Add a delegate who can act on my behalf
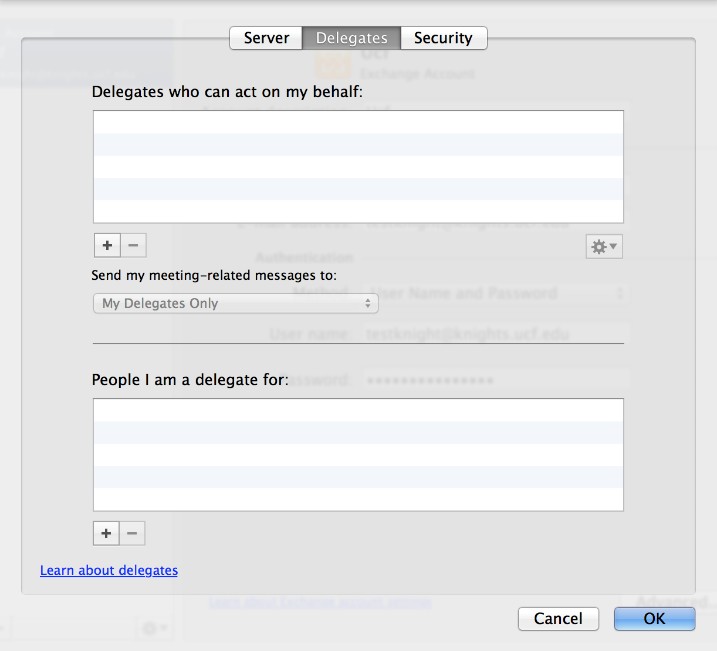This screenshot has width=717, height=651. click(x=107, y=245)
